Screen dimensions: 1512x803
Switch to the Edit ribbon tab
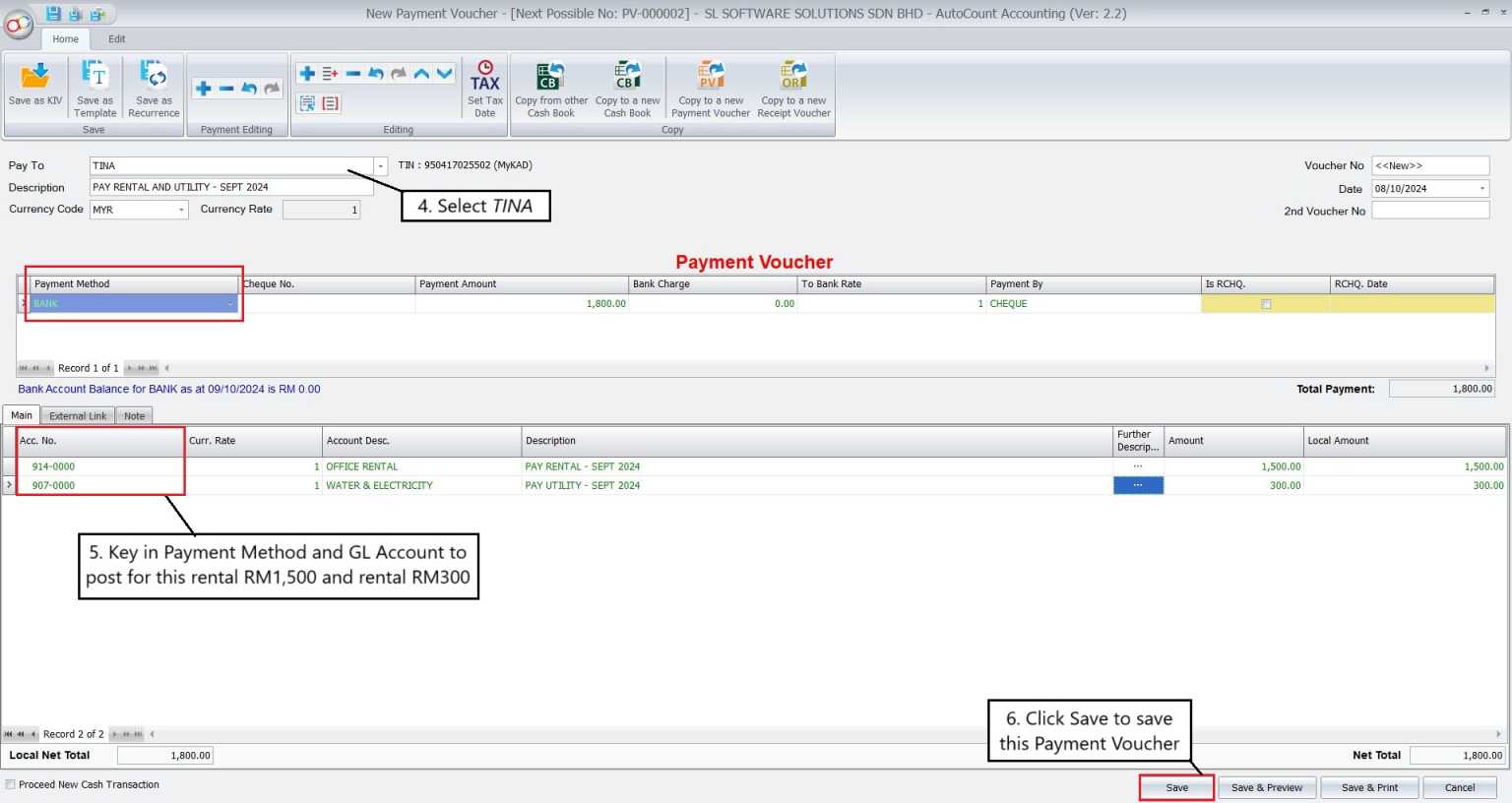coord(117,39)
